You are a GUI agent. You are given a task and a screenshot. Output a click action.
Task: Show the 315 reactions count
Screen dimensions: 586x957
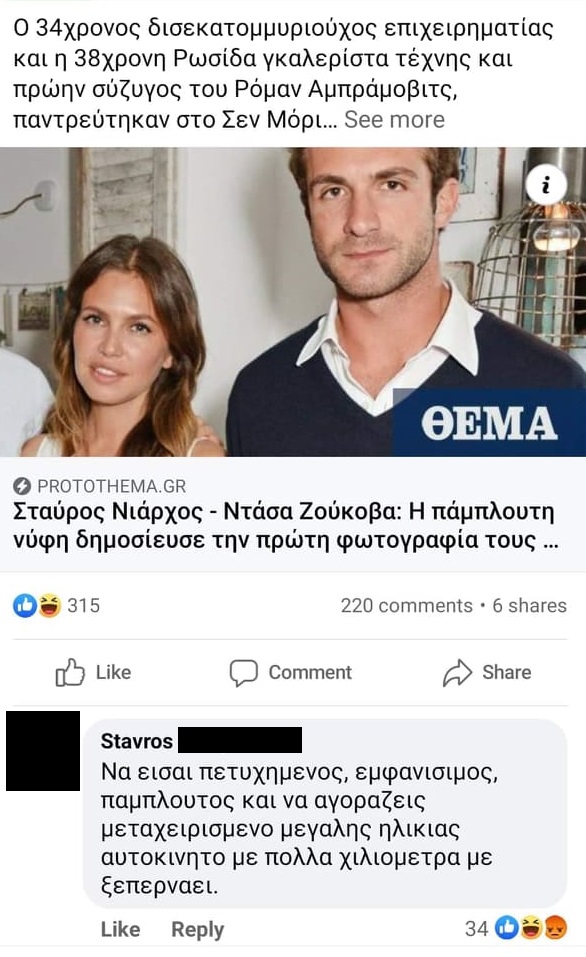coord(83,605)
